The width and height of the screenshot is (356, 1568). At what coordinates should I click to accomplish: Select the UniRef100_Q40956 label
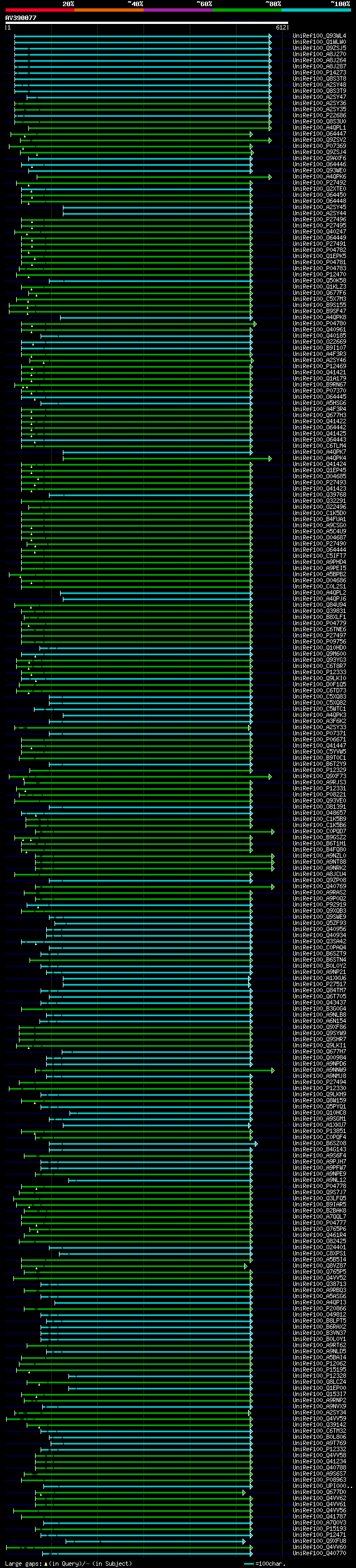(319, 929)
